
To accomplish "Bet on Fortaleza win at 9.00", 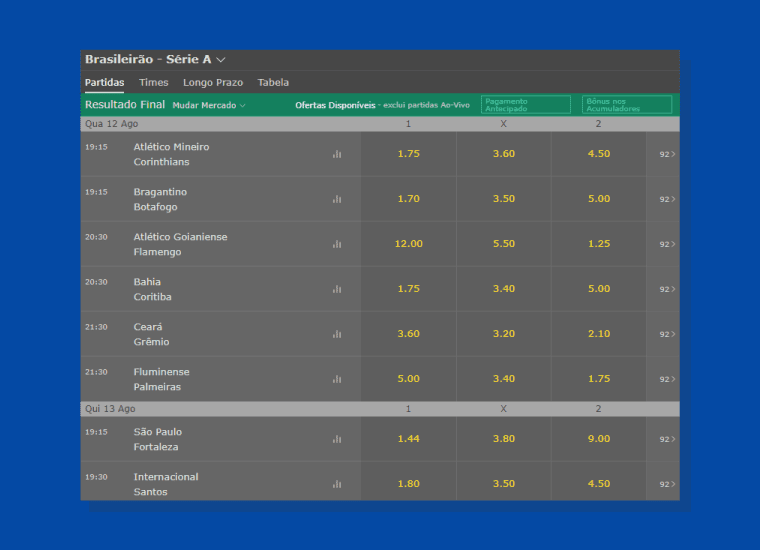I will pos(599,439).
